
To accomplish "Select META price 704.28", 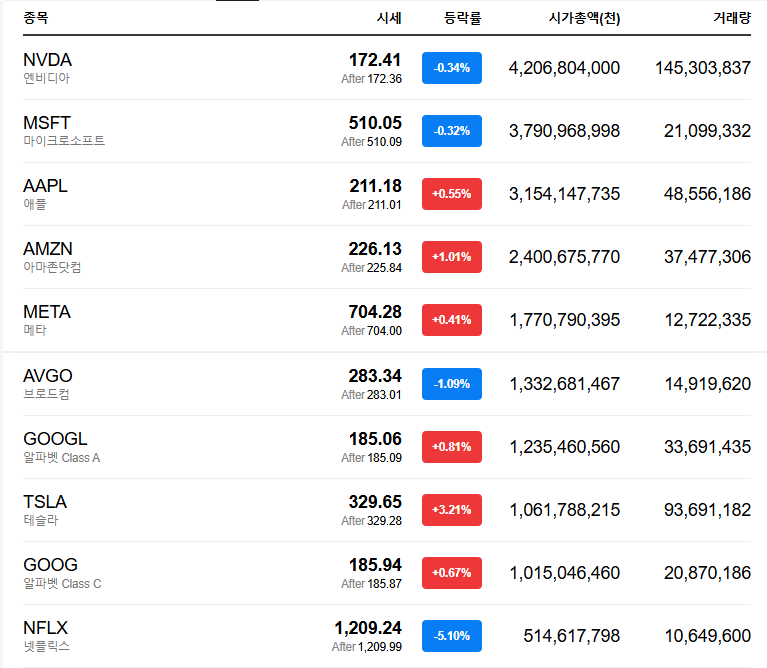I will pos(375,312).
